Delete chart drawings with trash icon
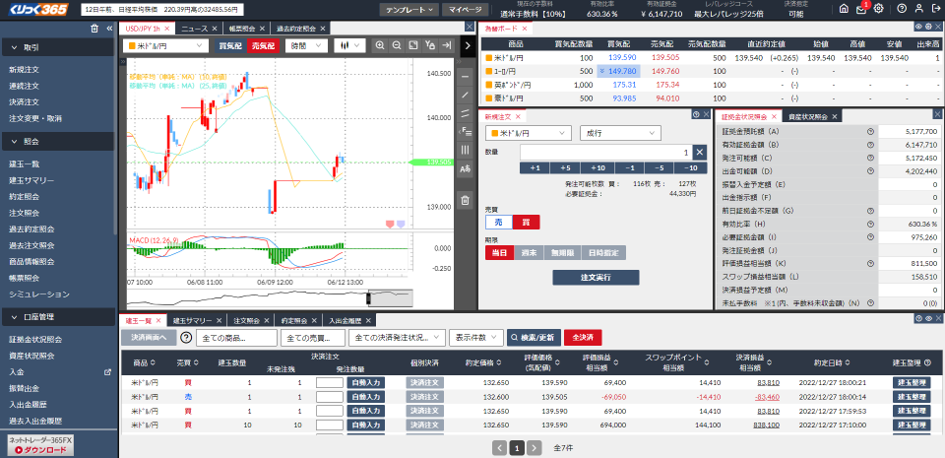 click(x=465, y=201)
